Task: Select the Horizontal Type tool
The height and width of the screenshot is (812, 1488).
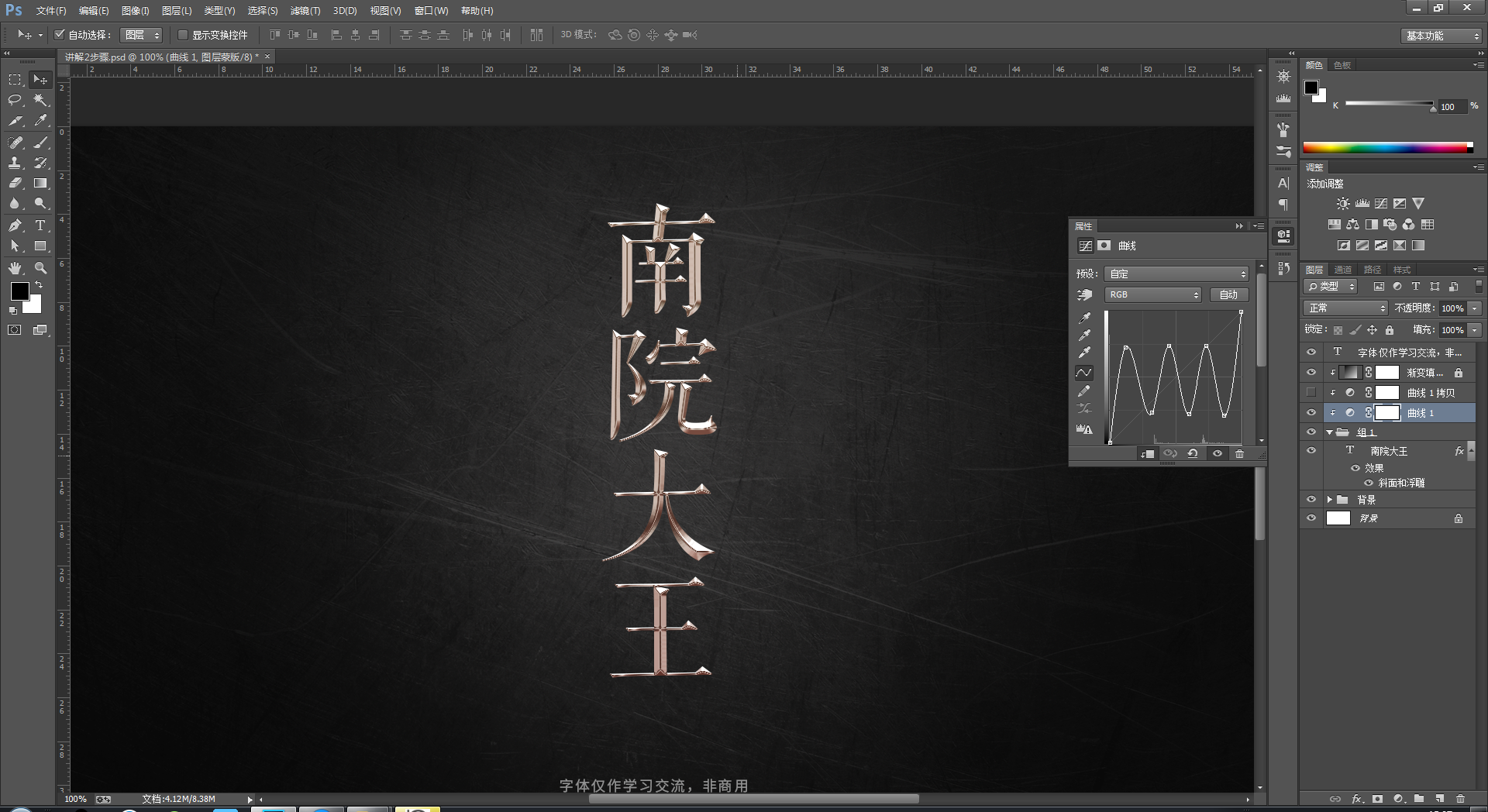Action: pos(40,225)
